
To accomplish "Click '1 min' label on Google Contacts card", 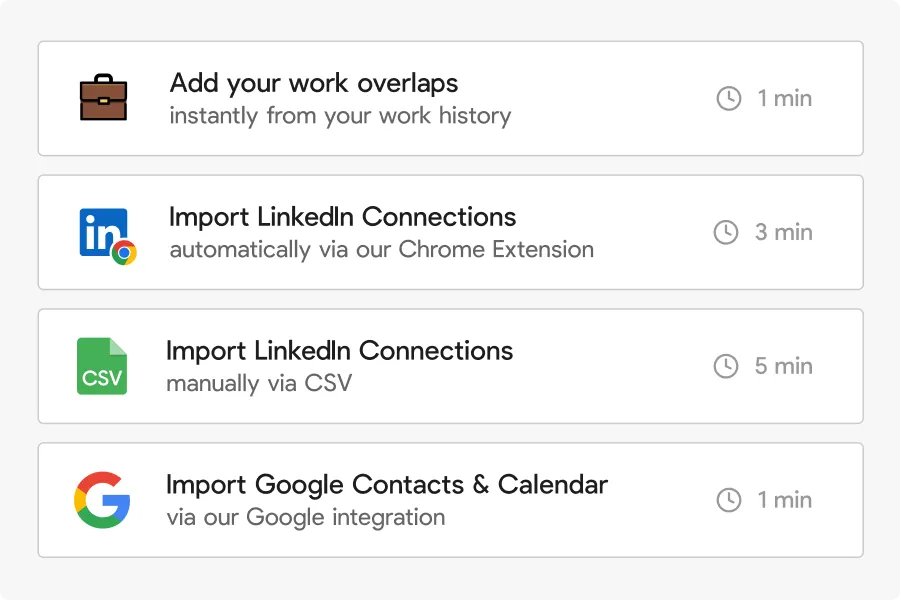I will tap(785, 500).
